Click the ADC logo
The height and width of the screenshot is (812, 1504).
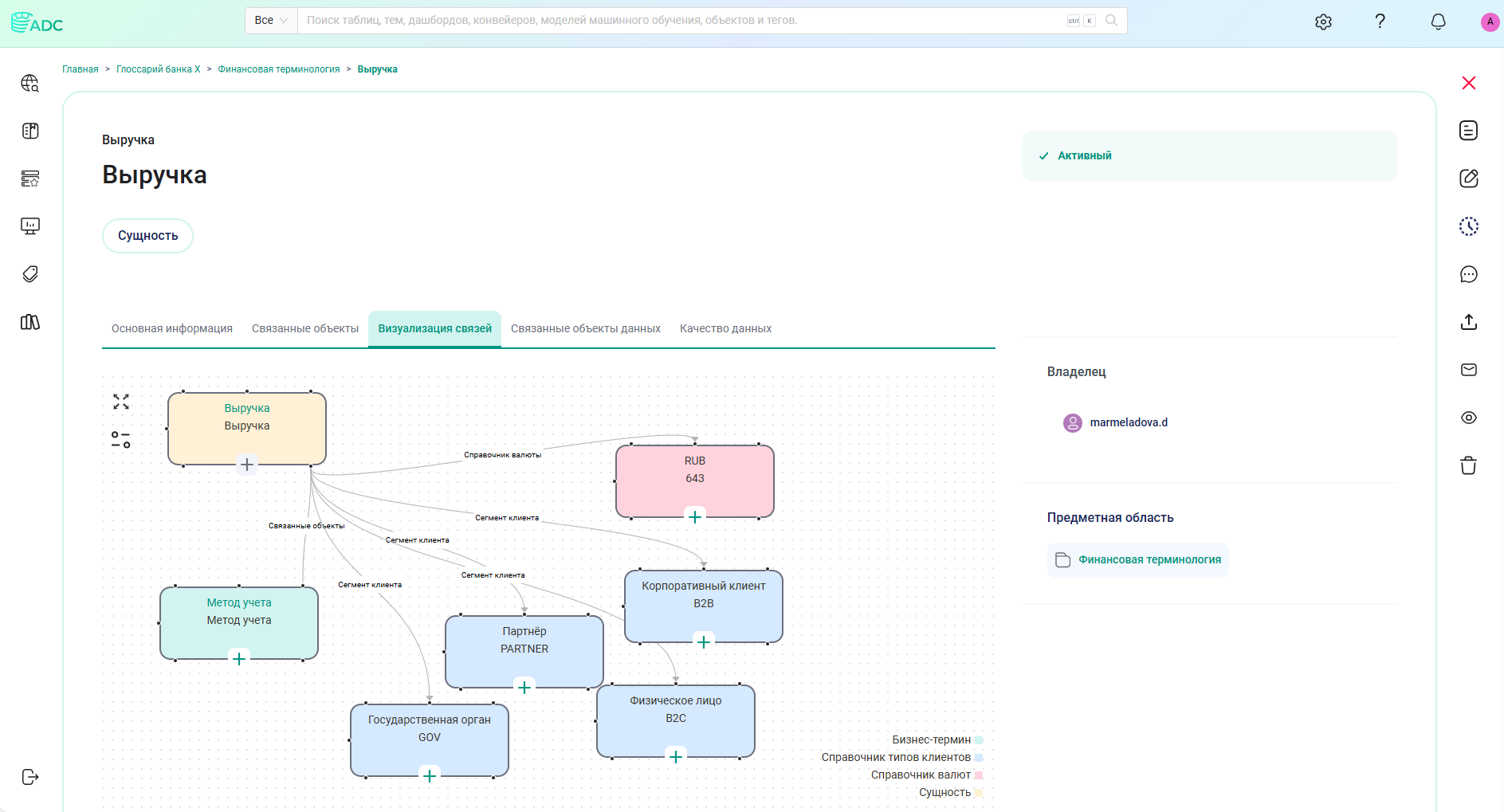tap(37, 23)
